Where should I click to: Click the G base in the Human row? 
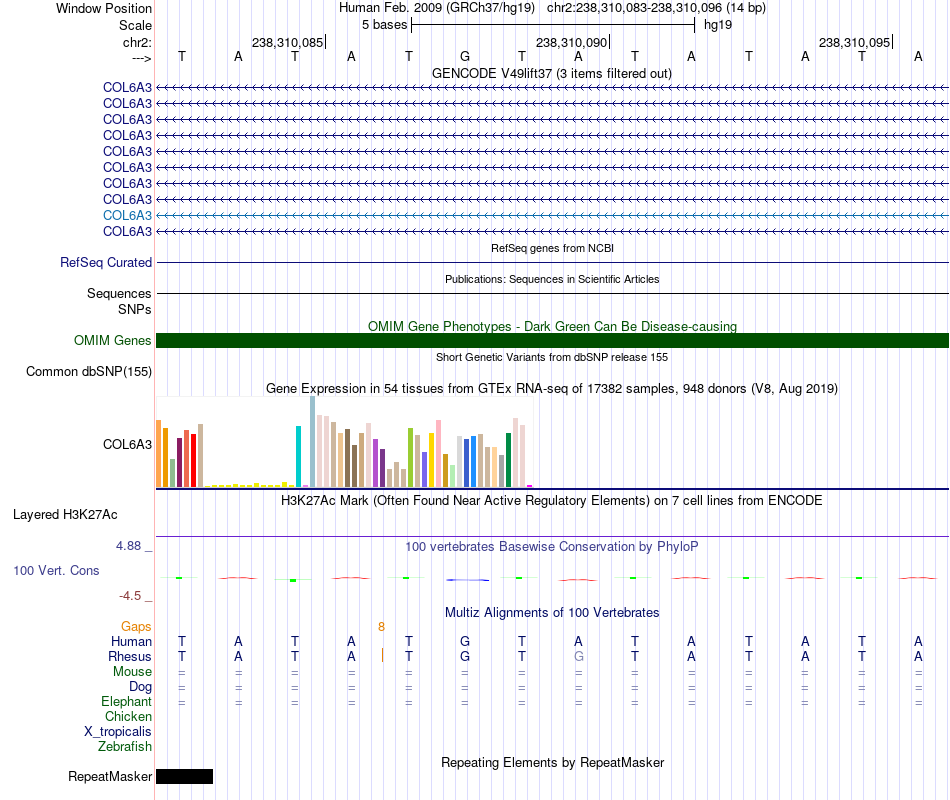(x=465, y=641)
